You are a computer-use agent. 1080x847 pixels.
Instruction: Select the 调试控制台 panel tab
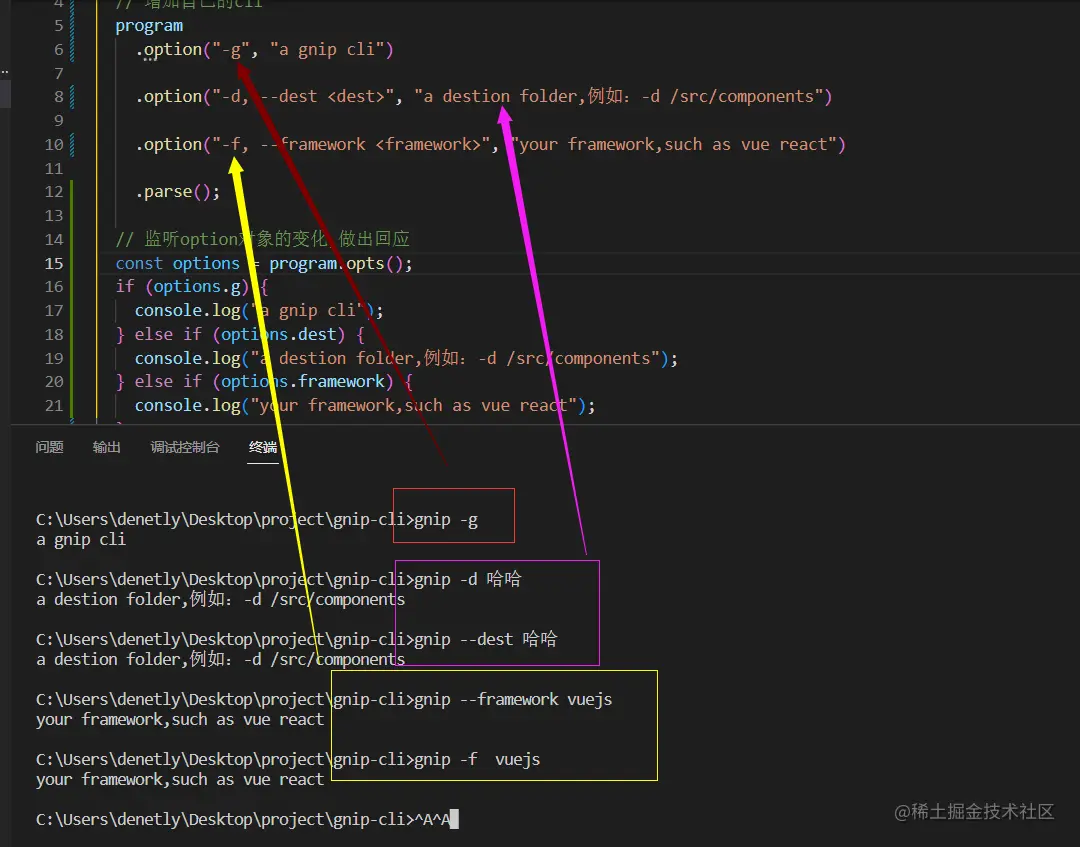pyautogui.click(x=185, y=448)
